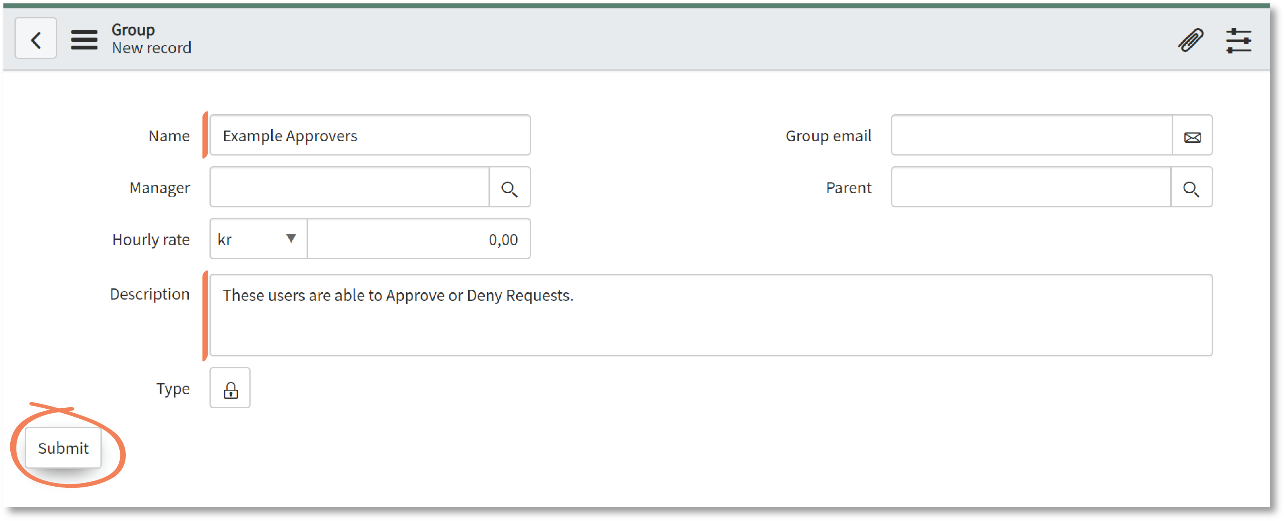This screenshot has width=1284, height=521.
Task: Click the dropdown arrow next to kr
Action: coord(291,238)
